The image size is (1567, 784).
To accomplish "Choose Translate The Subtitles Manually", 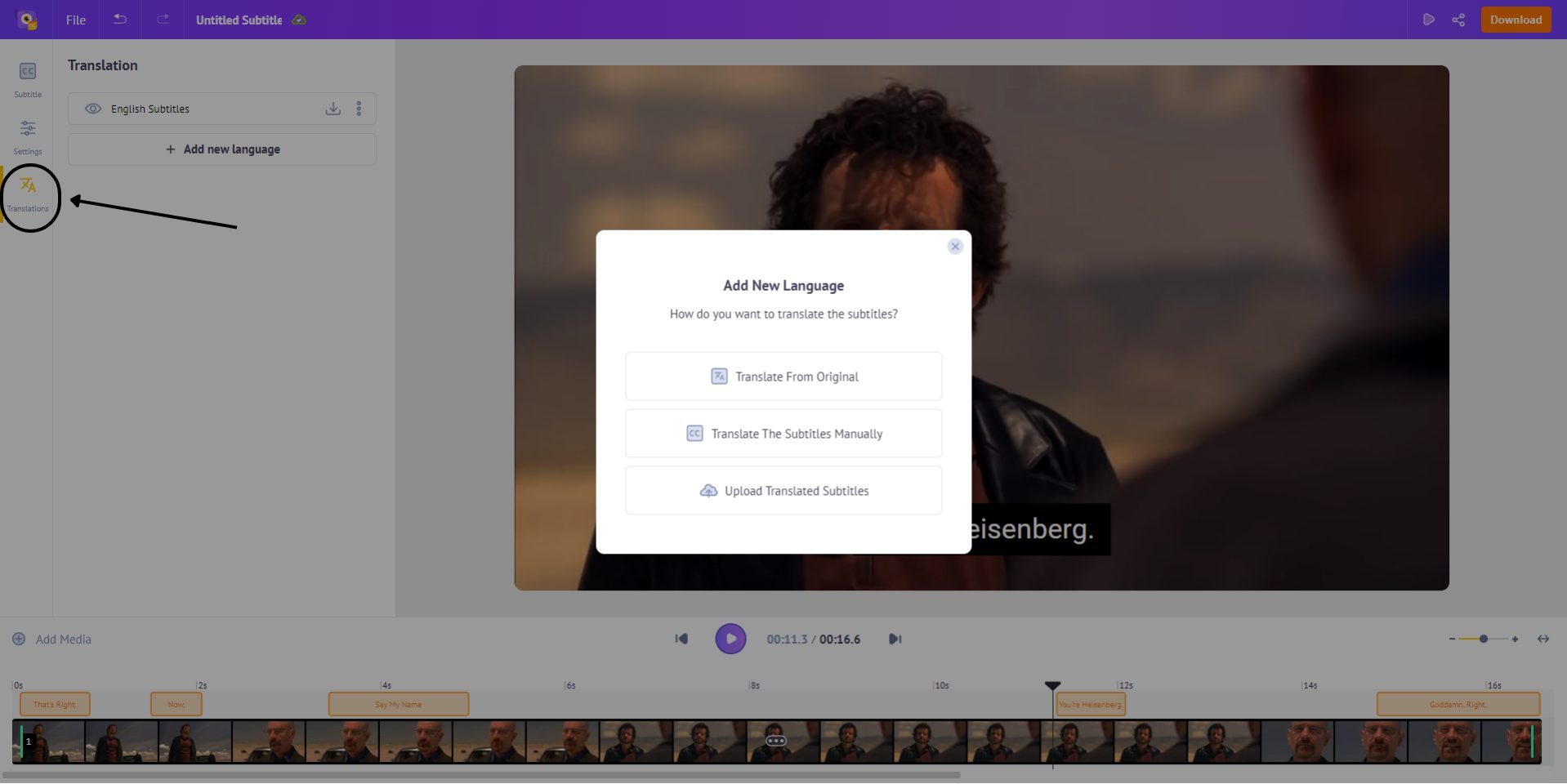I will [783, 434].
